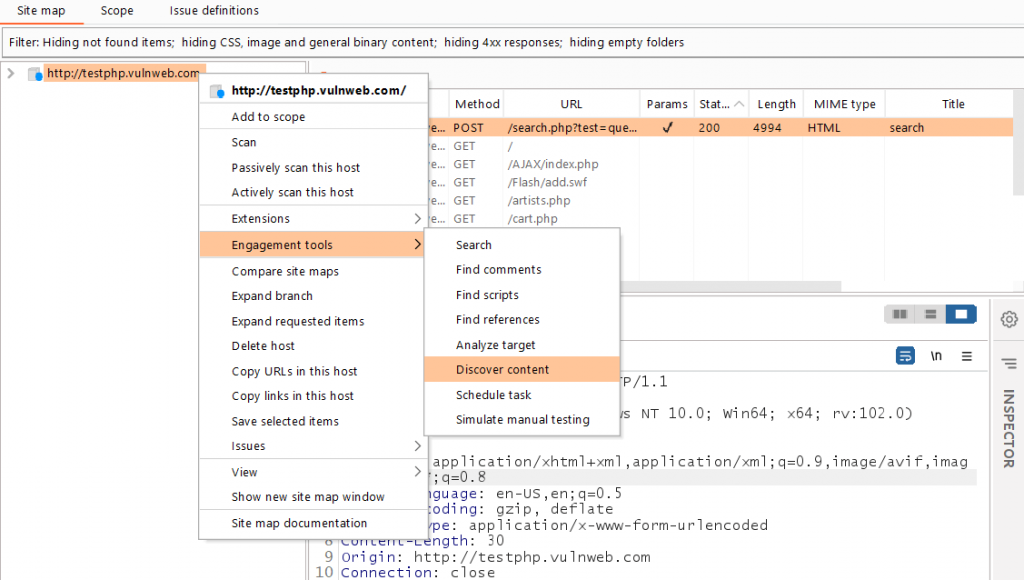Click the 4994 length cell
This screenshot has height=580, width=1024.
coord(767,128)
